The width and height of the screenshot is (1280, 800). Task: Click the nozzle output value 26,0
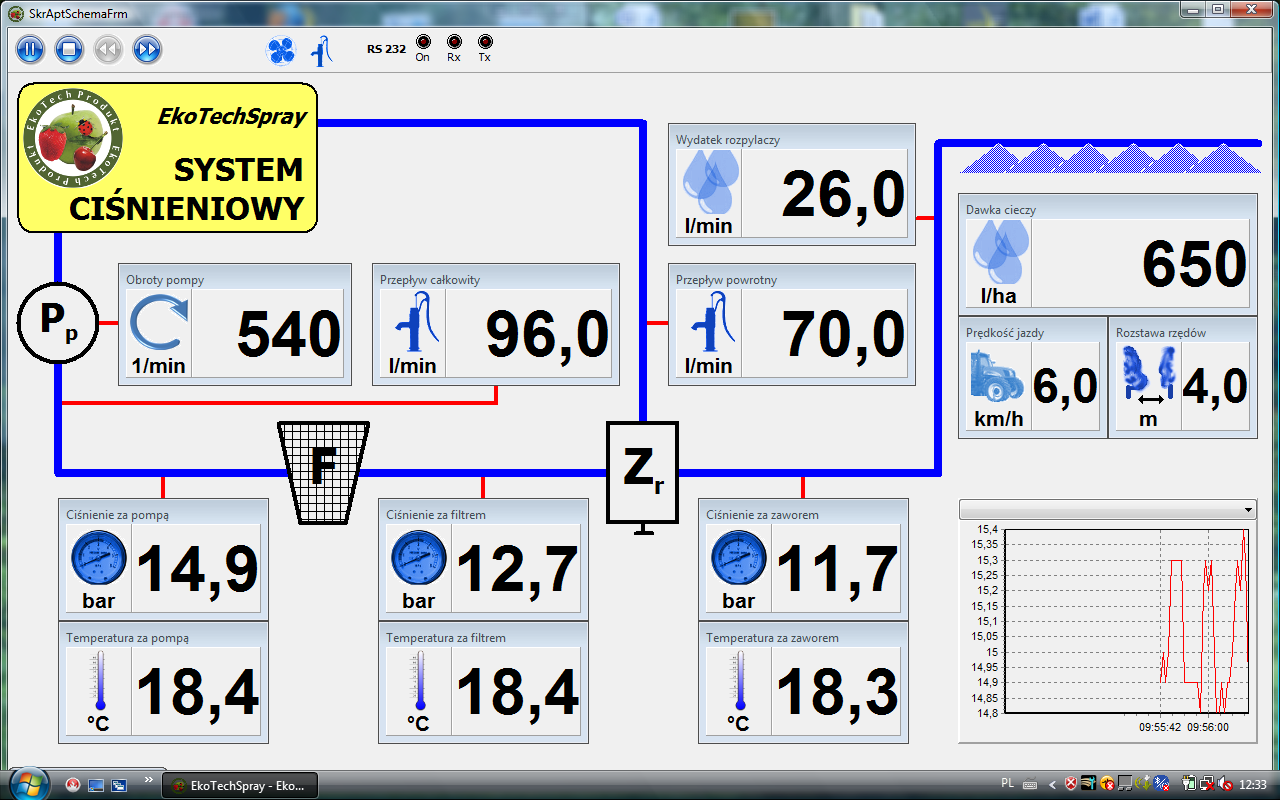844,194
